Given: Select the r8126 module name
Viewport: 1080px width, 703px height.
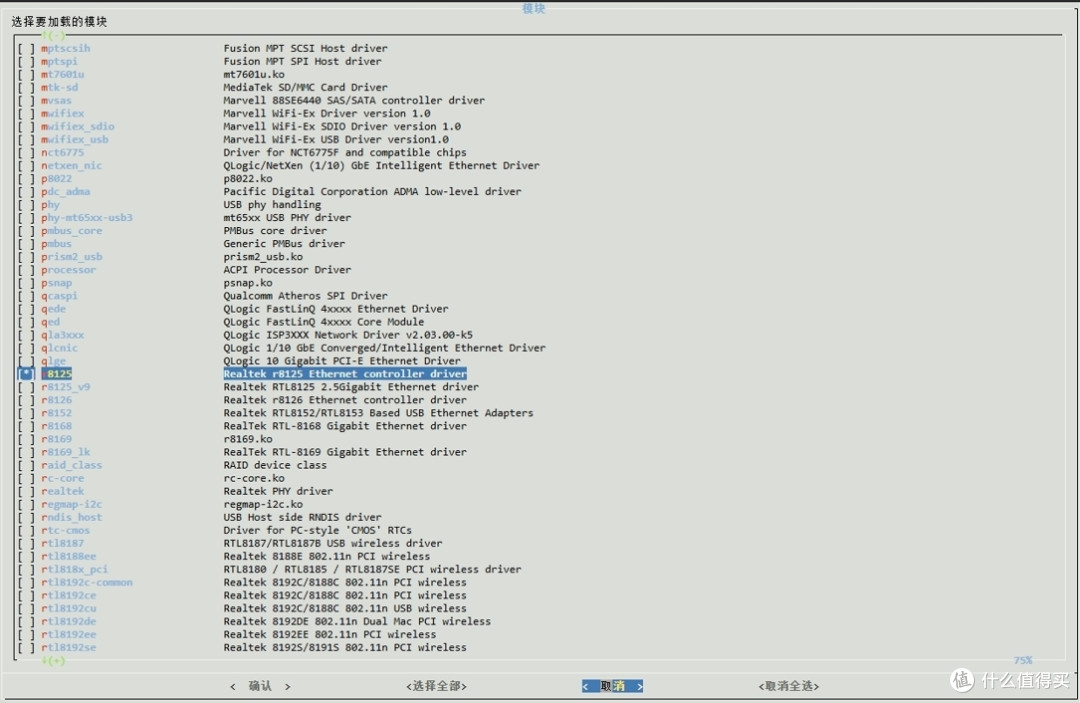Looking at the screenshot, I should point(56,400).
